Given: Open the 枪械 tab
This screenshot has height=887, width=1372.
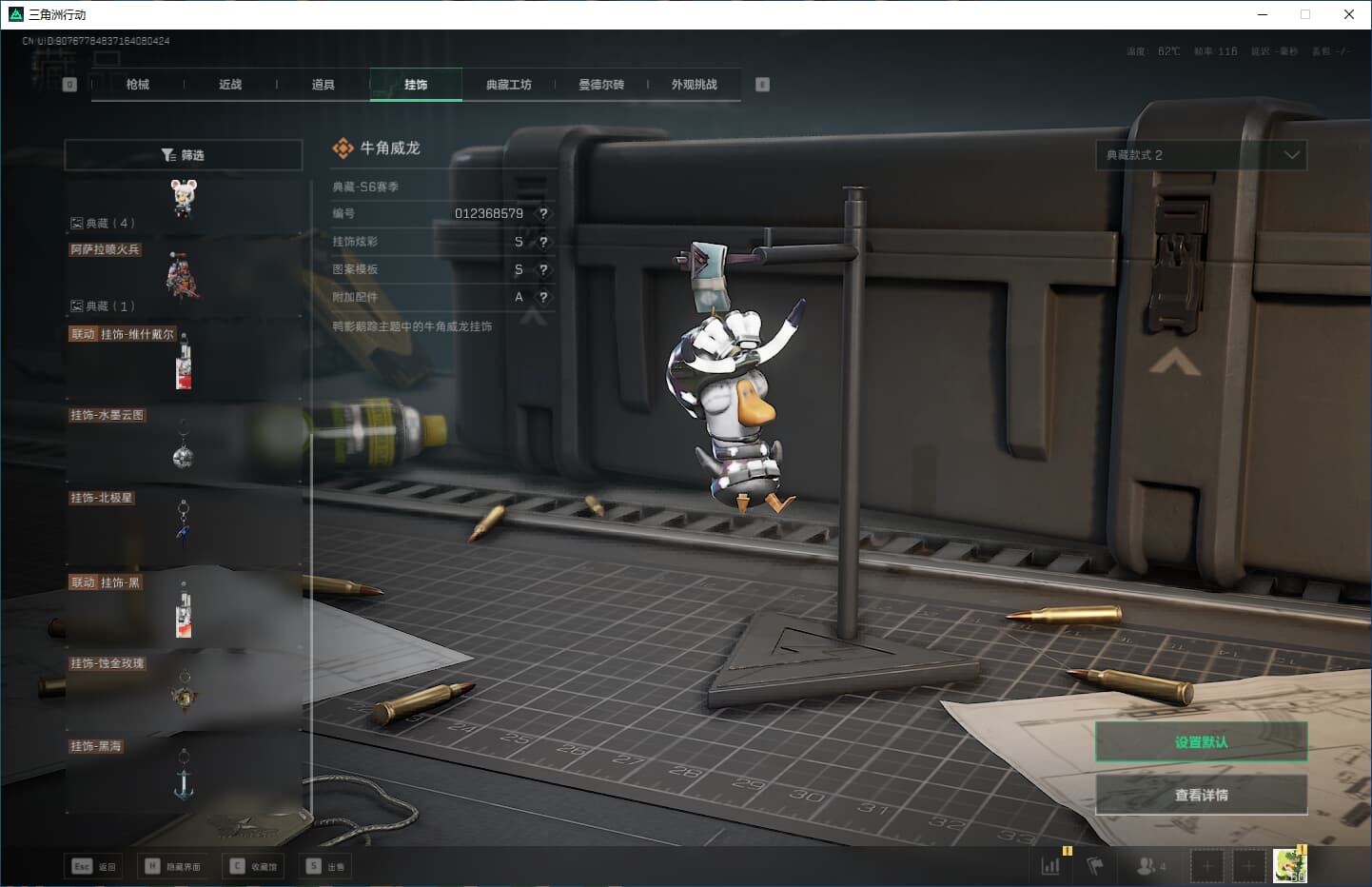Looking at the screenshot, I should [x=138, y=85].
